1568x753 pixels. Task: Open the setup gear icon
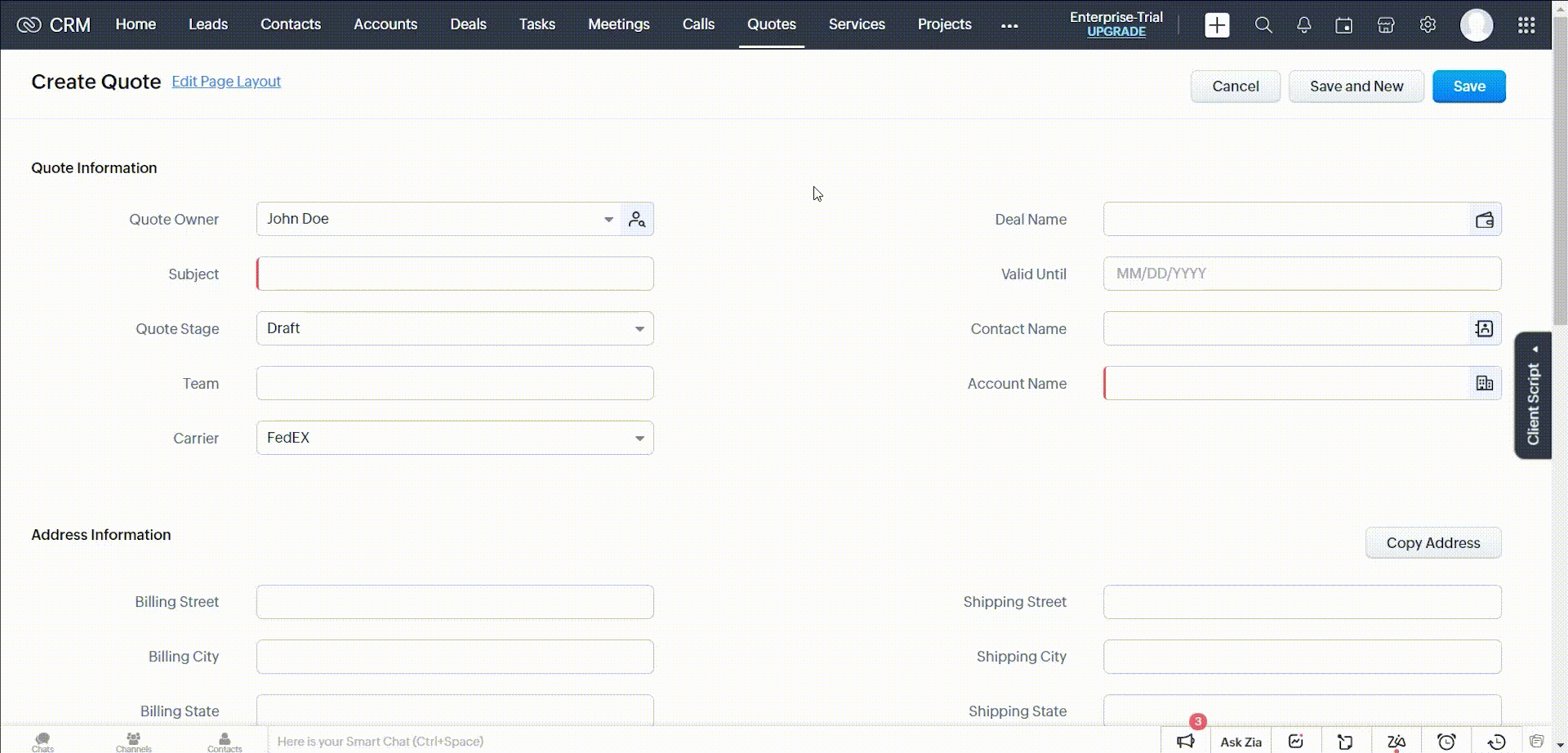pyautogui.click(x=1428, y=25)
